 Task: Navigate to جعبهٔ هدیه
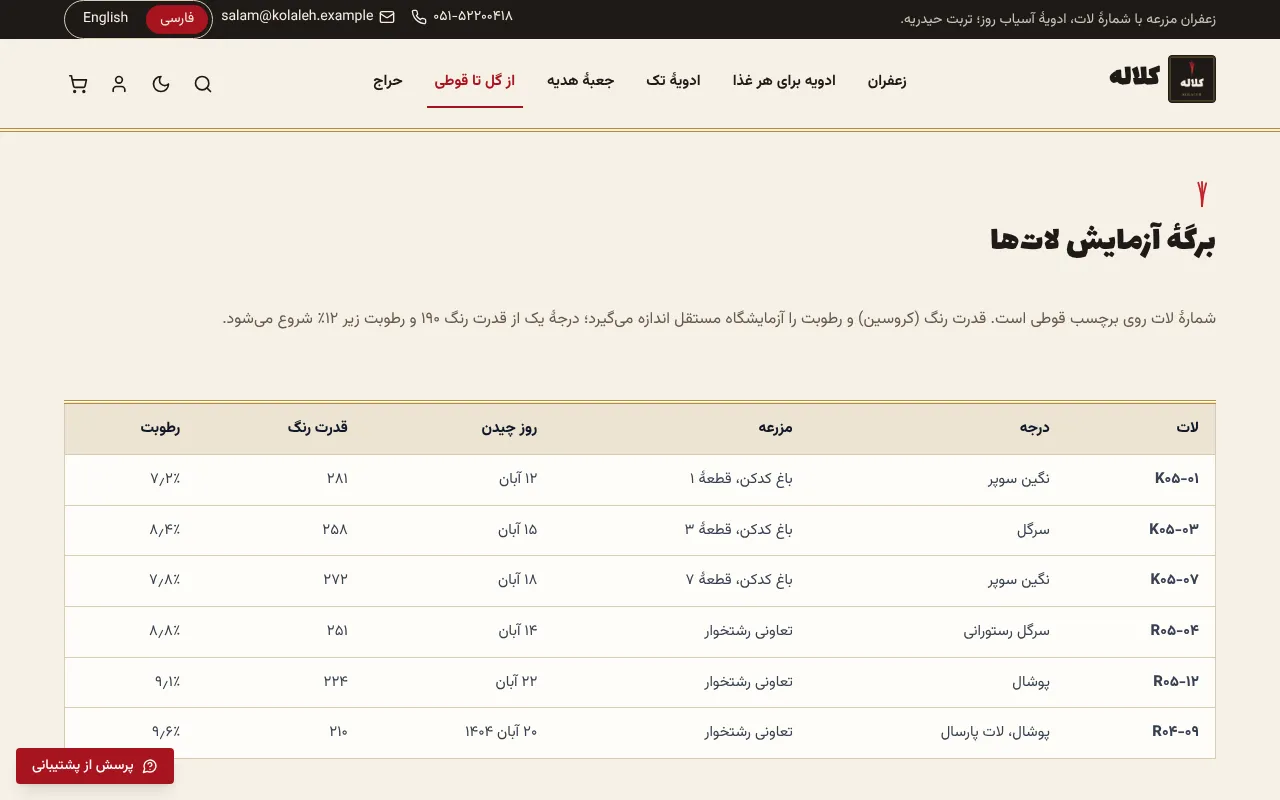580,81
